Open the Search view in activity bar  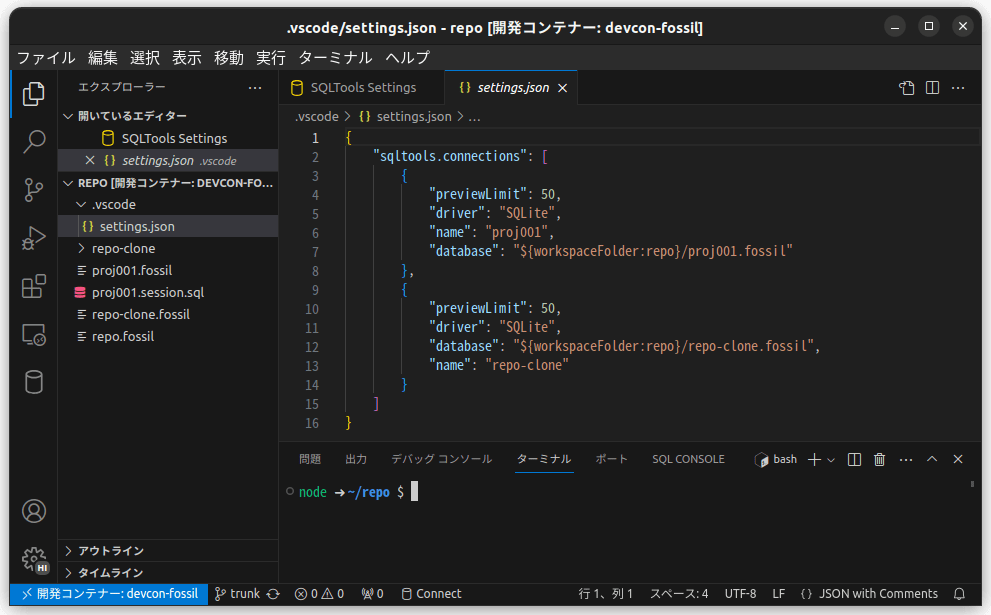click(34, 141)
